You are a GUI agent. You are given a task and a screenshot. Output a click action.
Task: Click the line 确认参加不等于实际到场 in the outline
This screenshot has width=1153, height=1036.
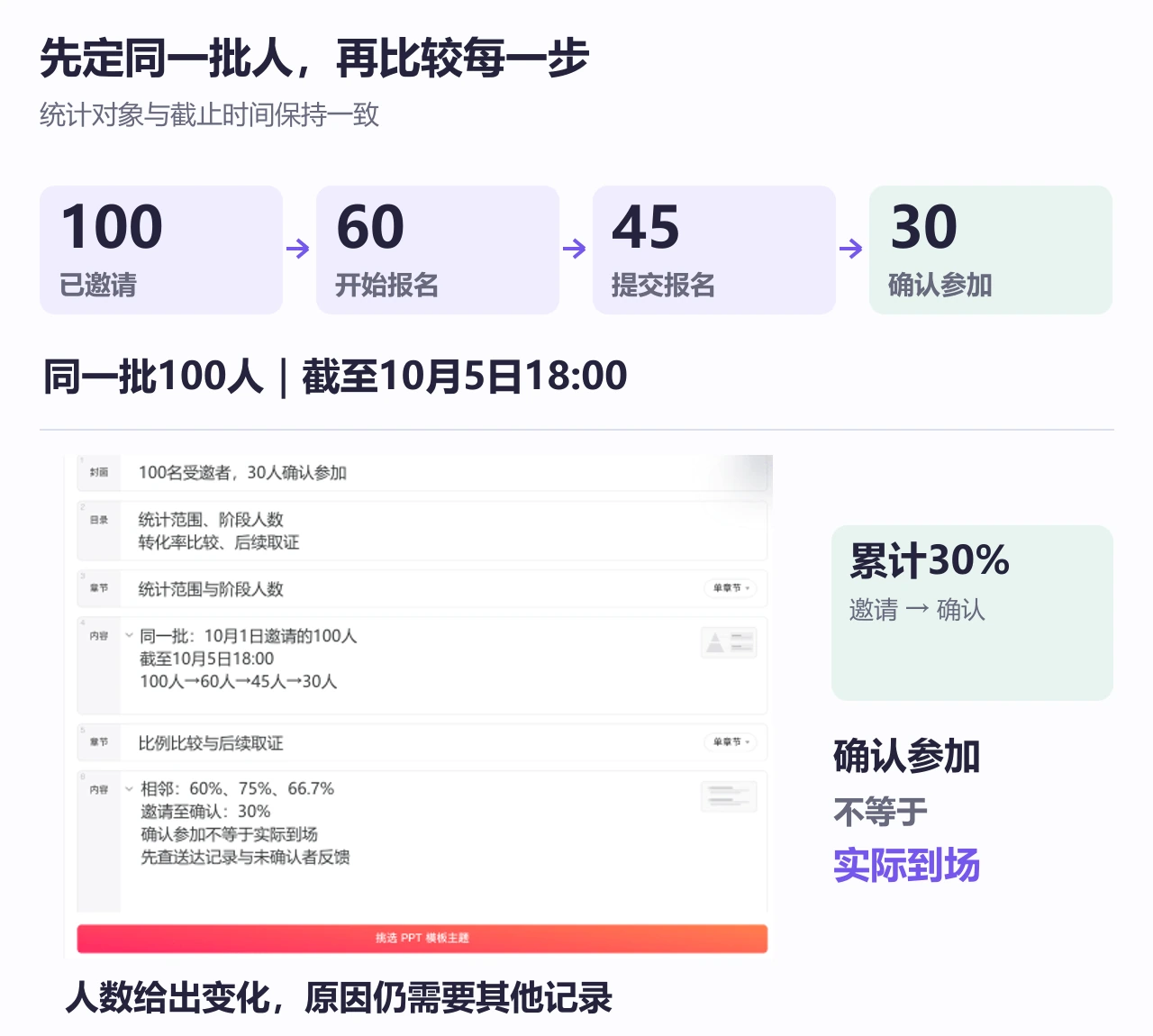(x=229, y=834)
